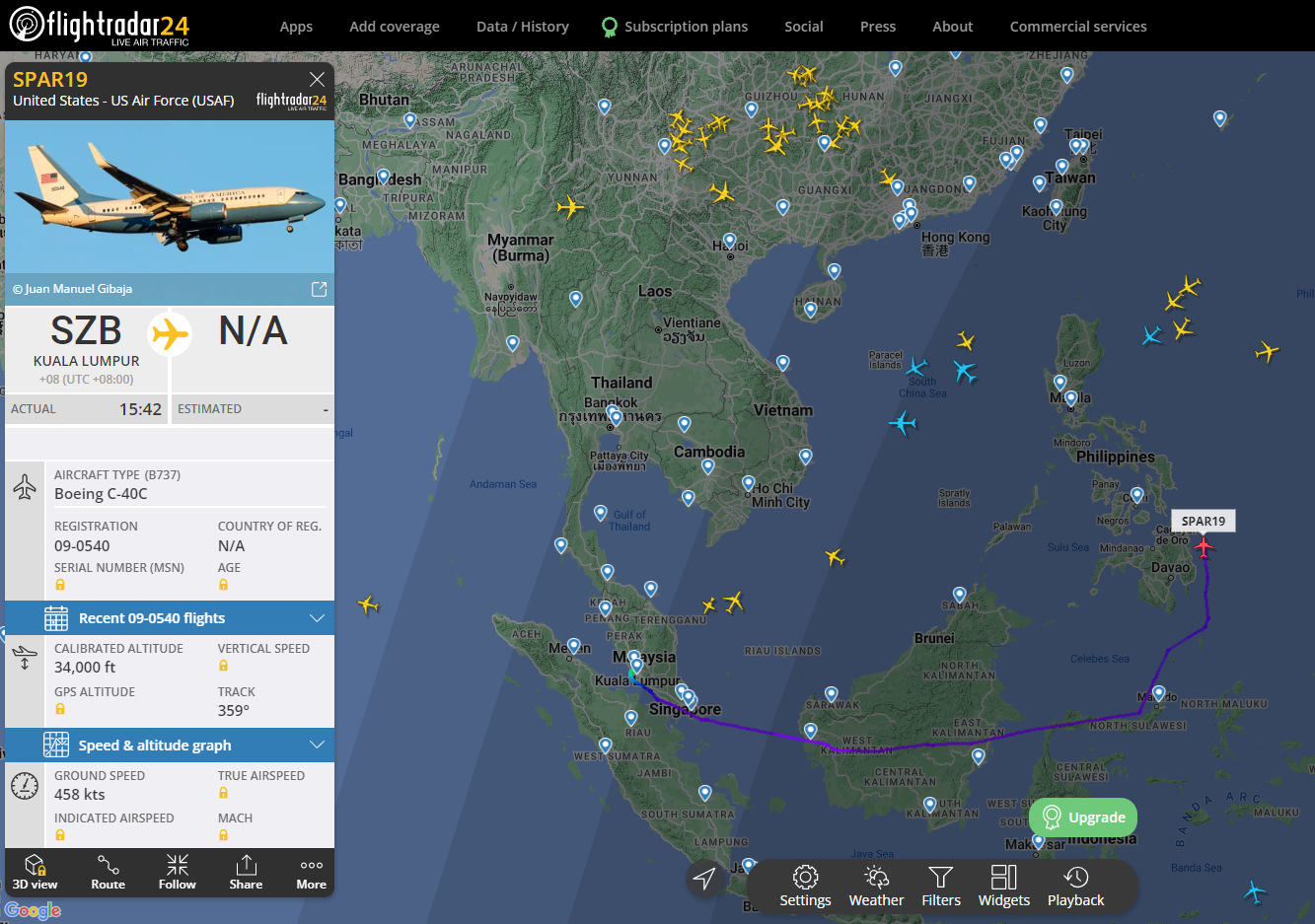Click the locked vertical speed icon
The height and width of the screenshot is (924, 1315).
(224, 666)
